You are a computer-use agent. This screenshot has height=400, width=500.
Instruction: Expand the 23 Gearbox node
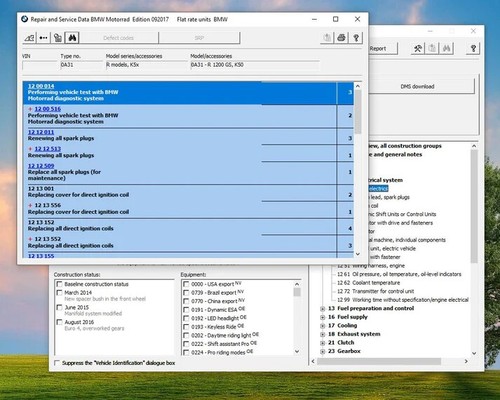323,351
